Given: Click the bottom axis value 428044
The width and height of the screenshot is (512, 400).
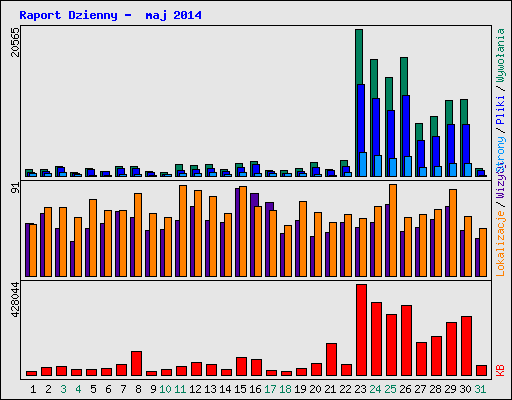Looking at the screenshot, I should 16,300.
